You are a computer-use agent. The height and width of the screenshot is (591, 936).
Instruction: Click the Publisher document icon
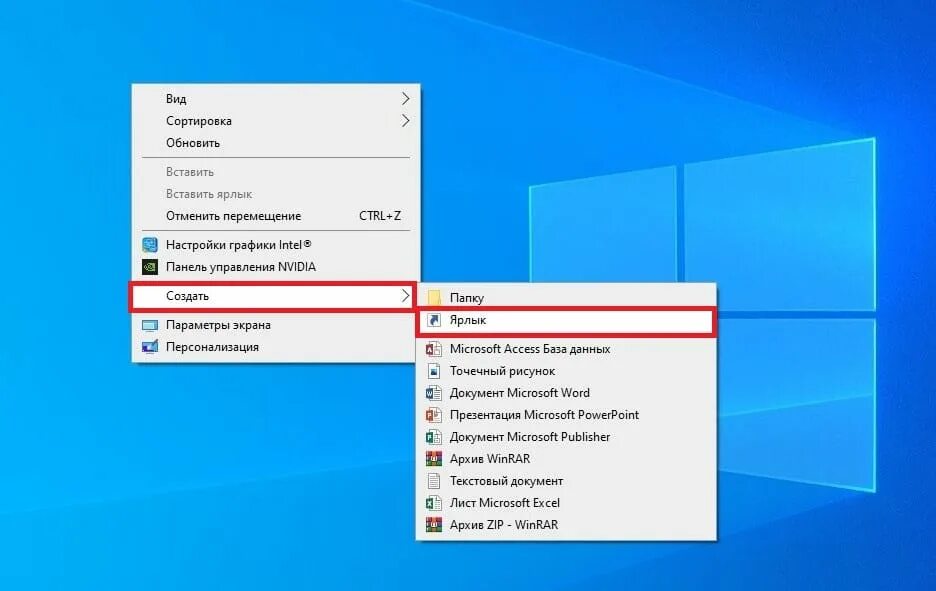(x=434, y=437)
